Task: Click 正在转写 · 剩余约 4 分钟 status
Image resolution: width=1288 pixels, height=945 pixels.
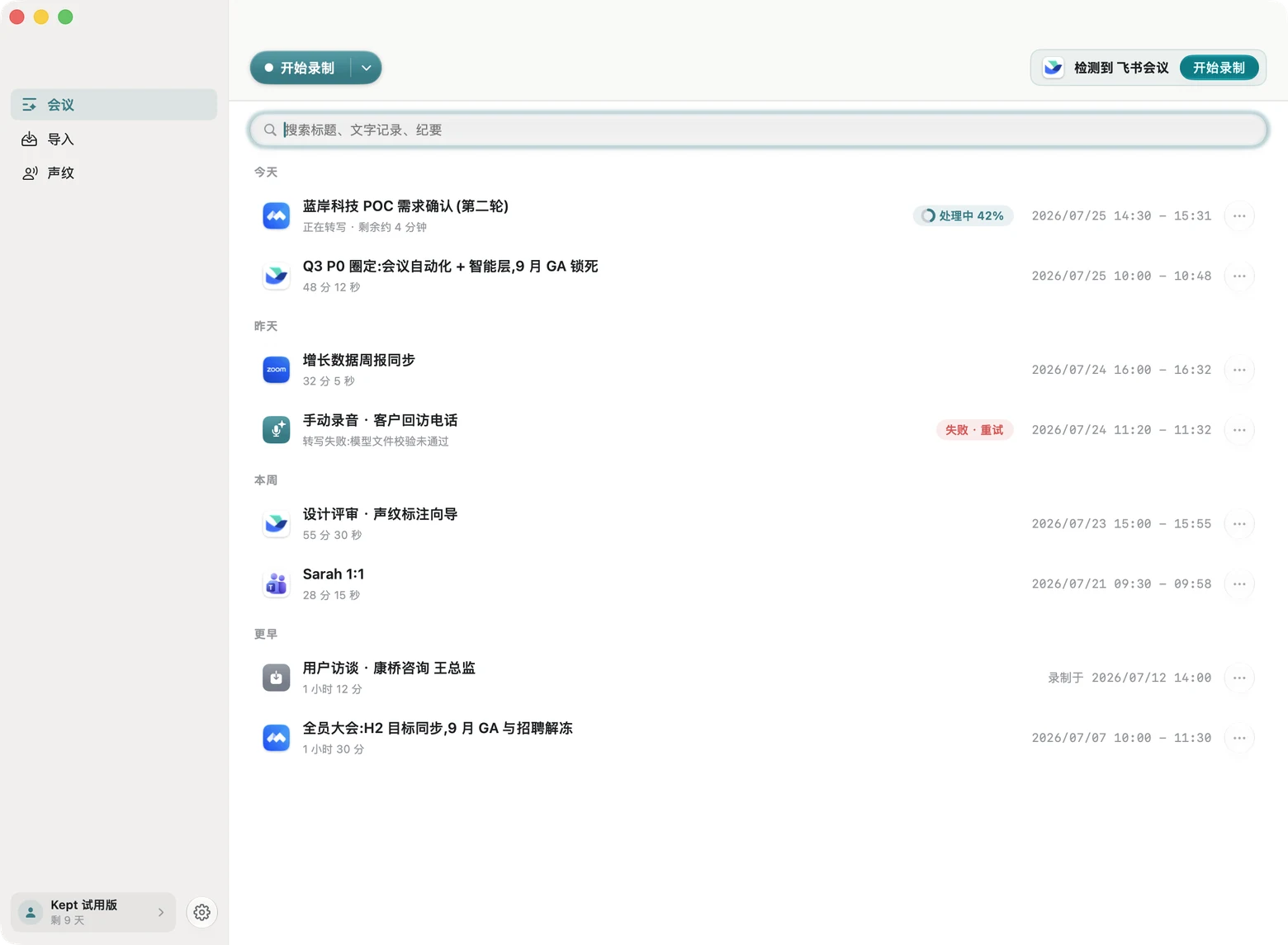Action: click(x=364, y=227)
